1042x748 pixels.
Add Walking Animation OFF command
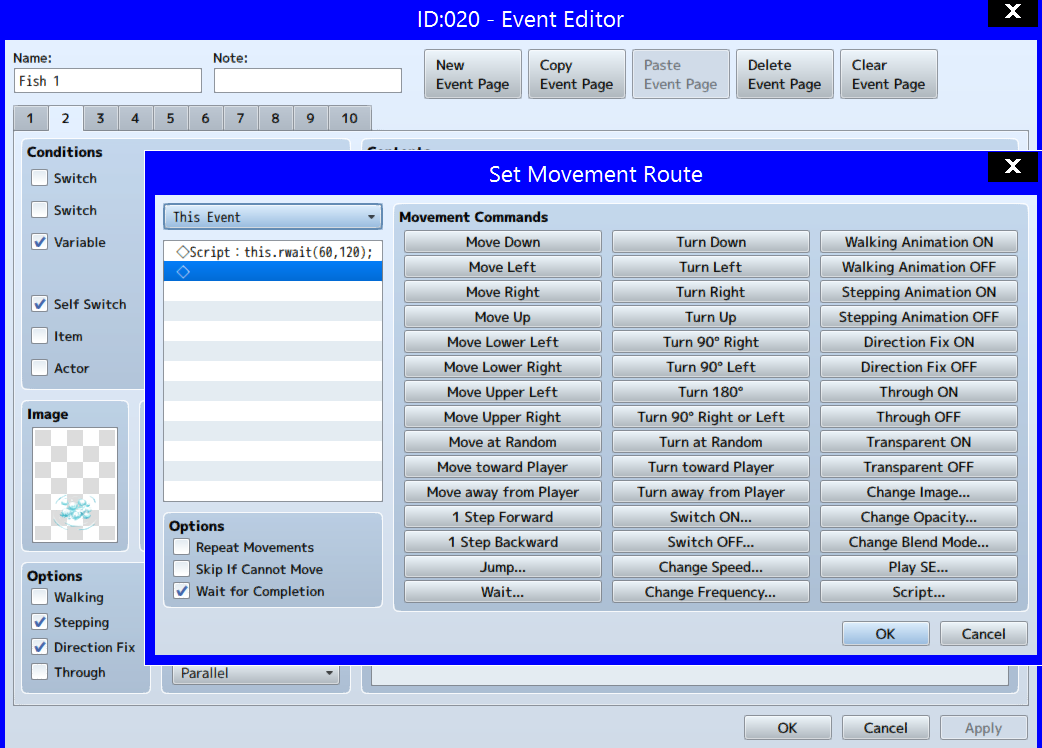click(x=918, y=267)
